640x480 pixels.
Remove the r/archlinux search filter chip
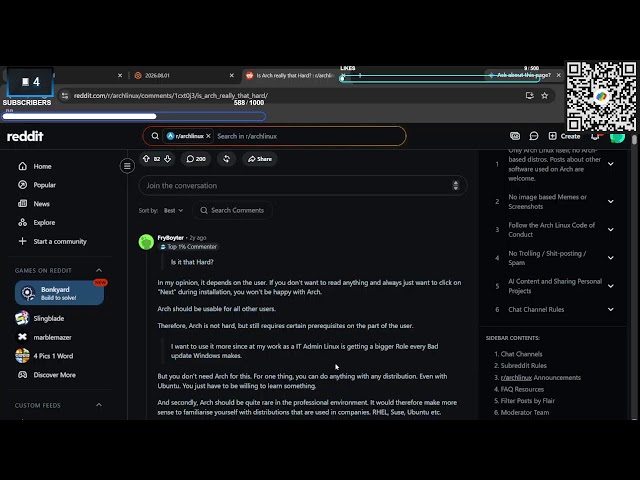click(x=208, y=136)
